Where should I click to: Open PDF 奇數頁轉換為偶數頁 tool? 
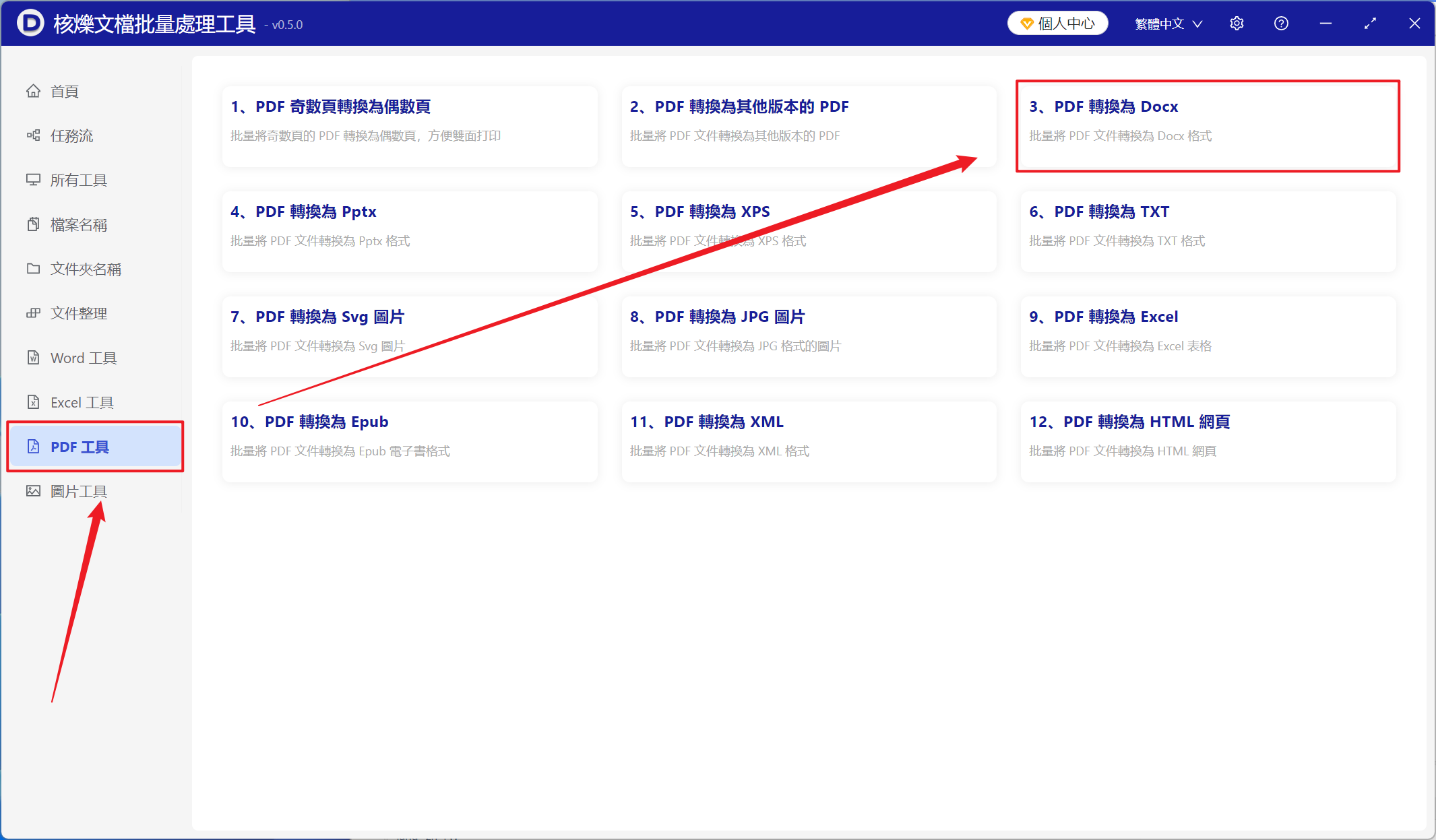point(410,127)
